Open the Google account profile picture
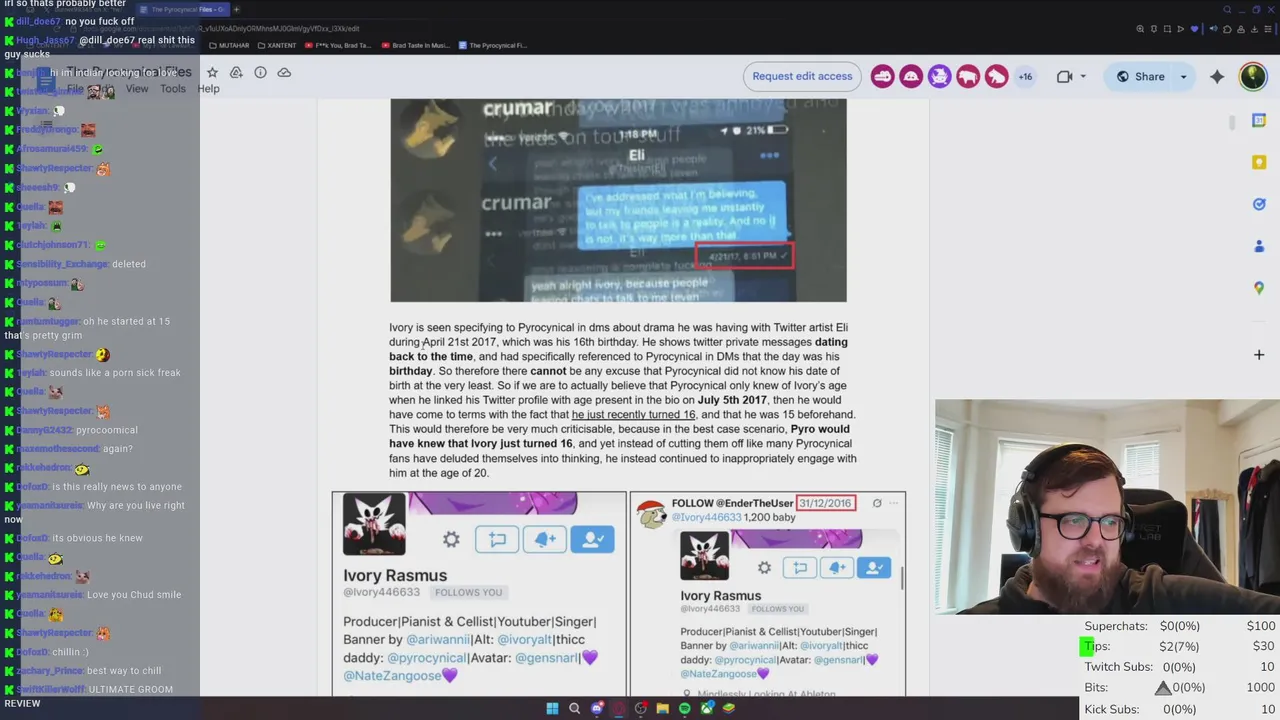1280x720 pixels. [1253, 77]
